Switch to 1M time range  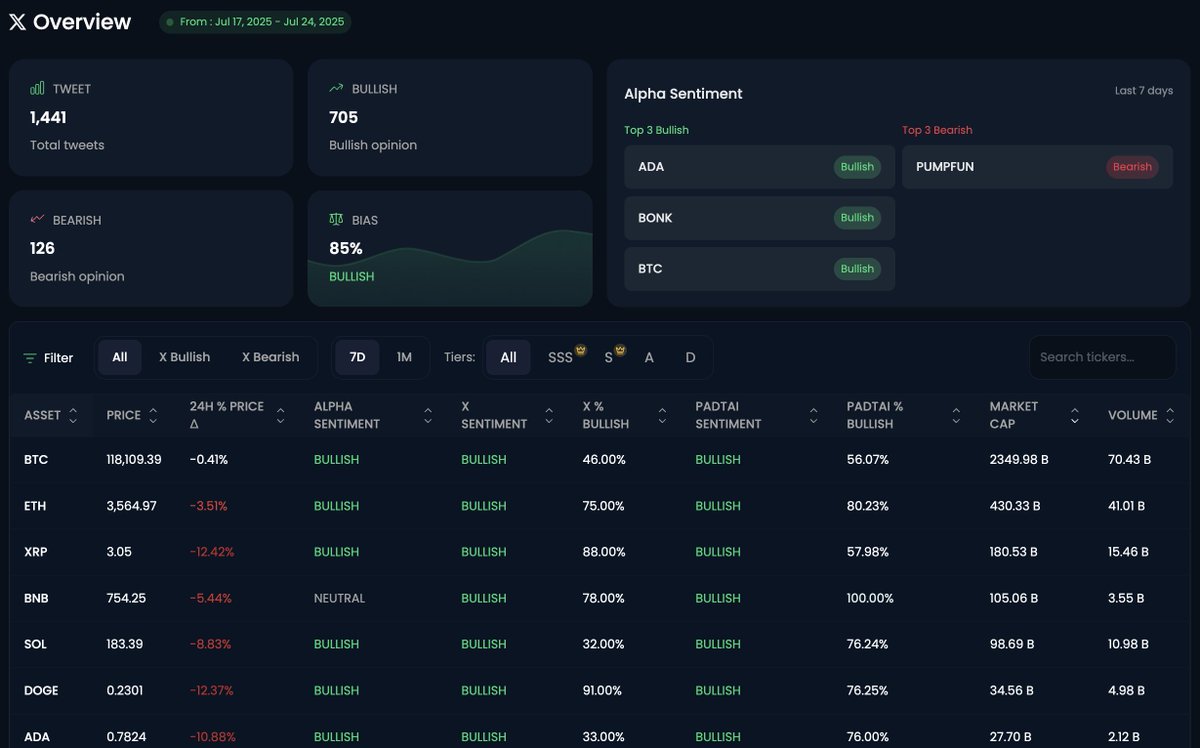(x=404, y=357)
